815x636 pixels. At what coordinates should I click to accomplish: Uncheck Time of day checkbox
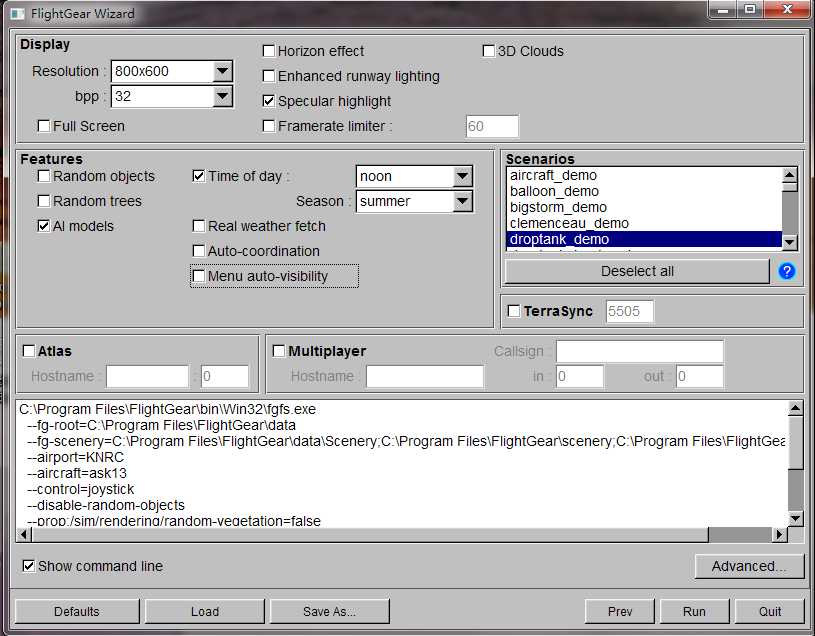[x=199, y=176]
